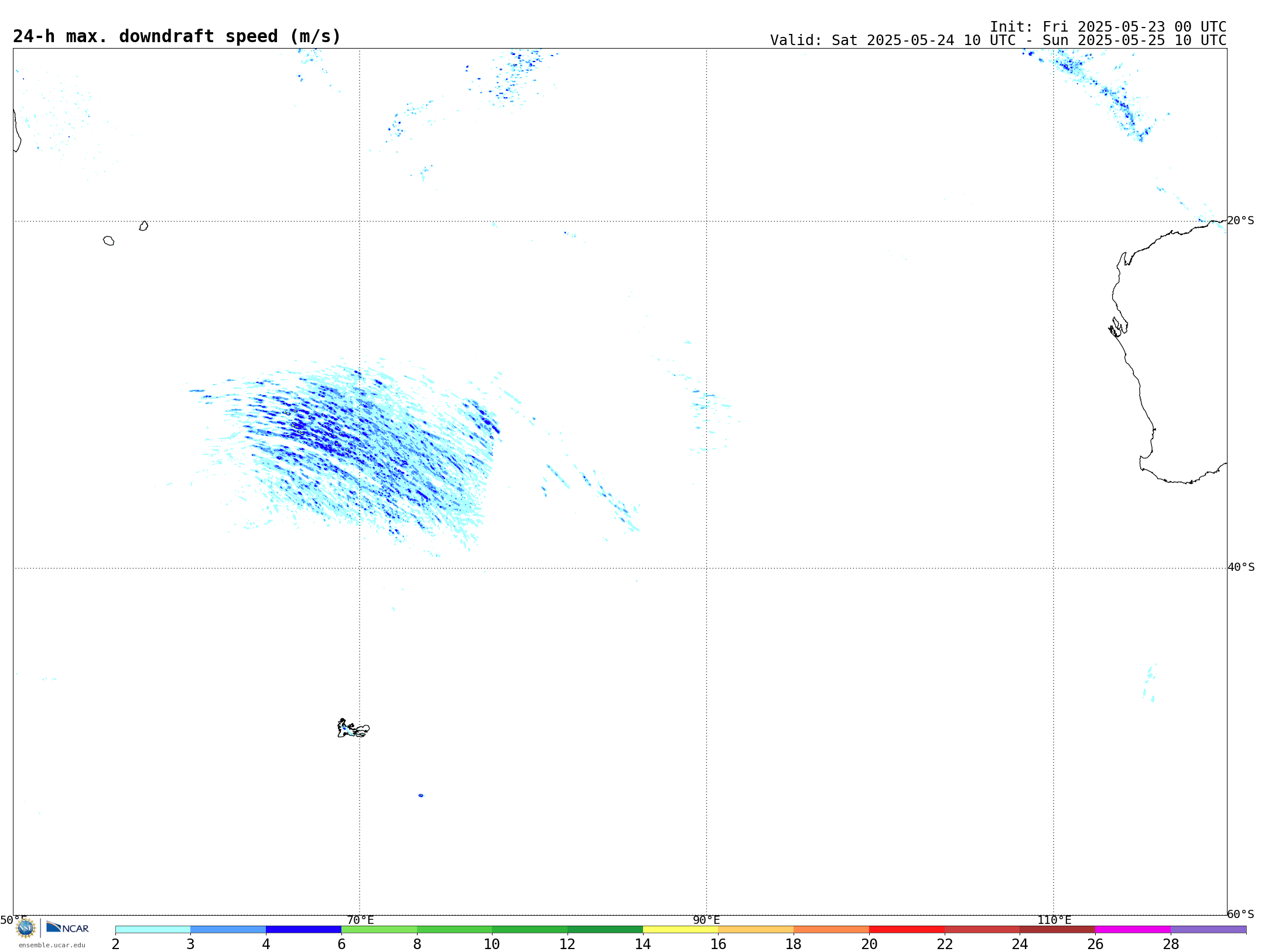This screenshot has width=1265, height=952.
Task: Click the title '24-h max. downdraft speed (m/s)'
Action: pos(176,36)
